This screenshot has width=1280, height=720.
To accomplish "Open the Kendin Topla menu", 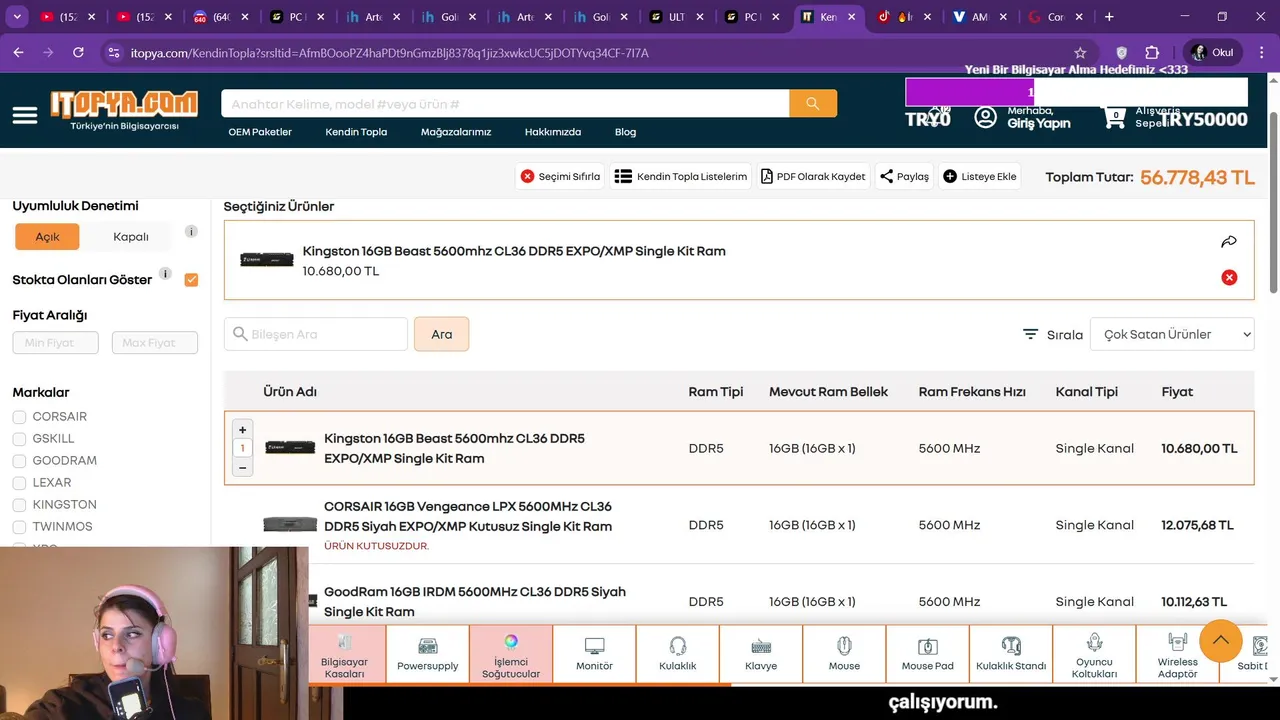I will point(356,132).
